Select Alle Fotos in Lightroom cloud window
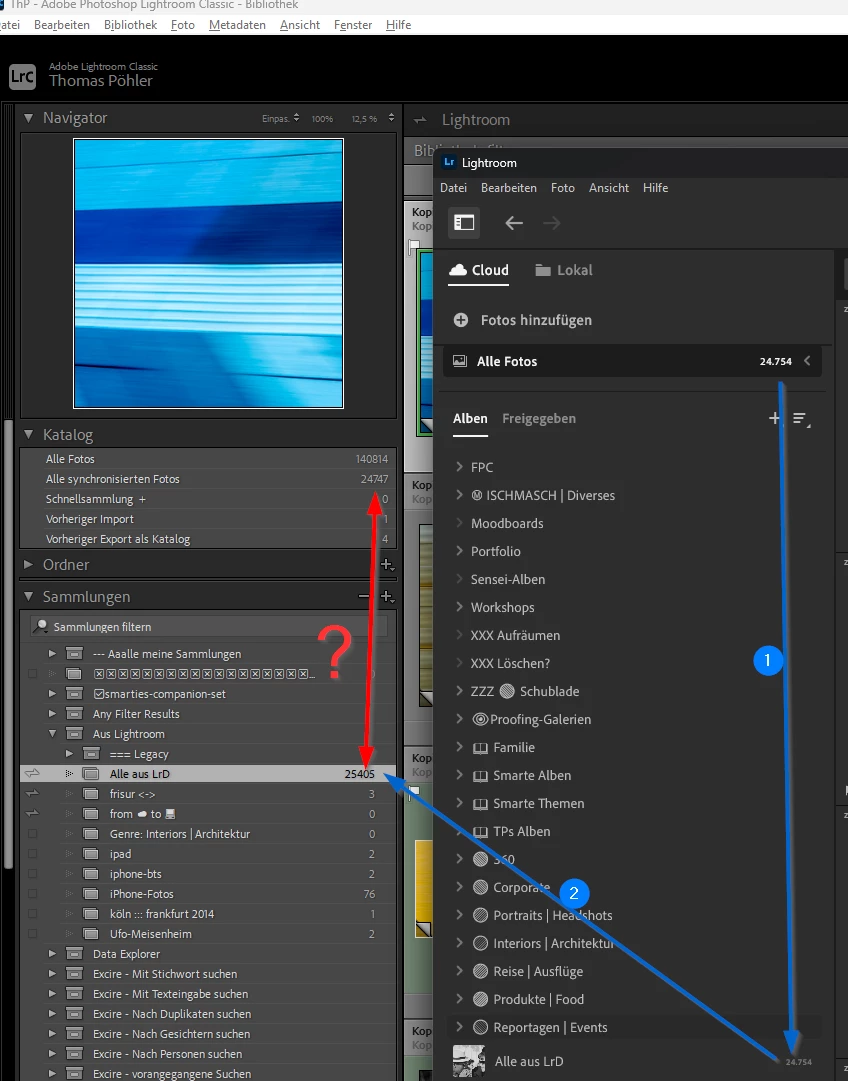848x1081 pixels. pos(632,361)
